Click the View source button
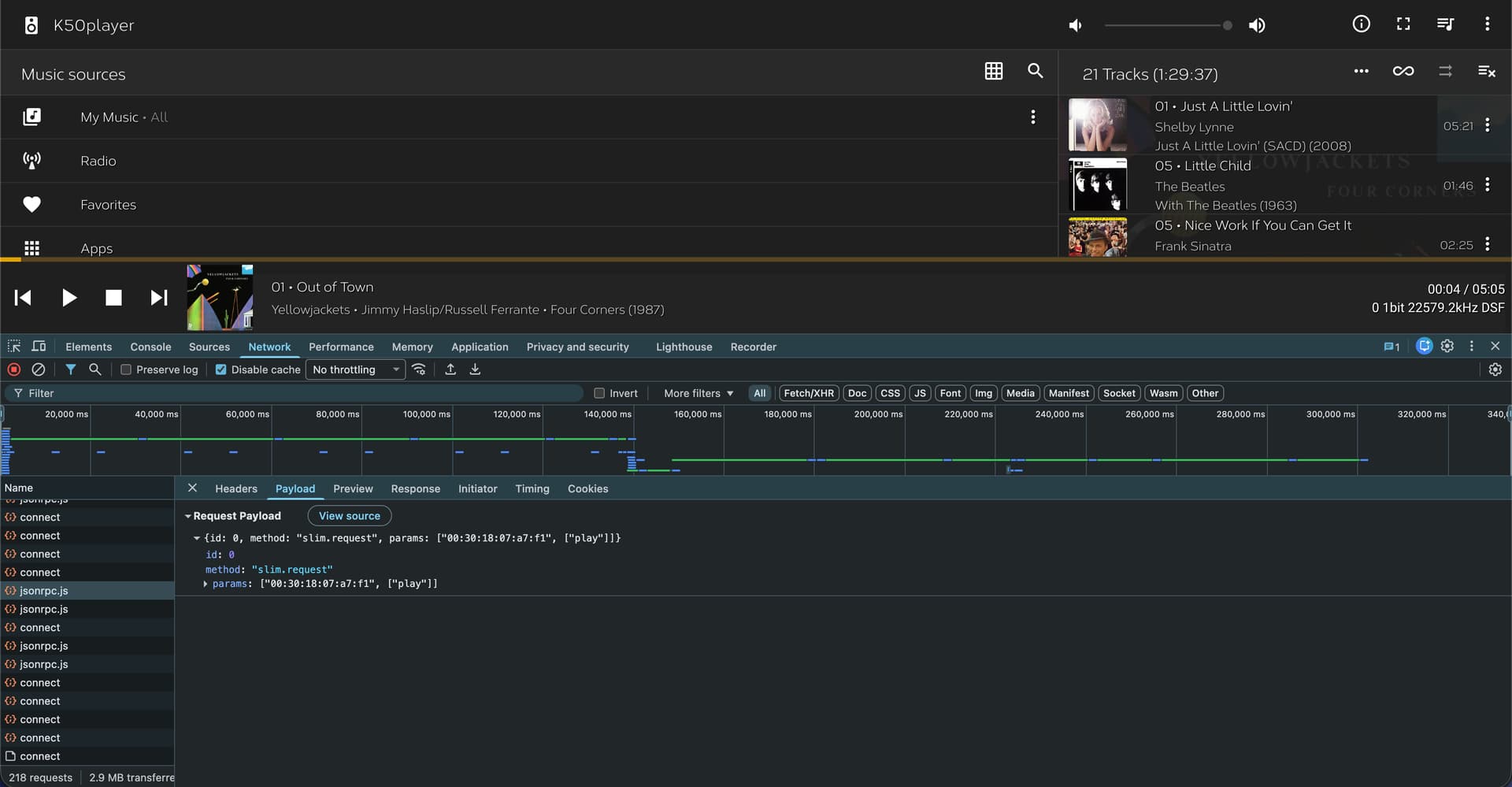The width and height of the screenshot is (1512, 787). click(349, 516)
